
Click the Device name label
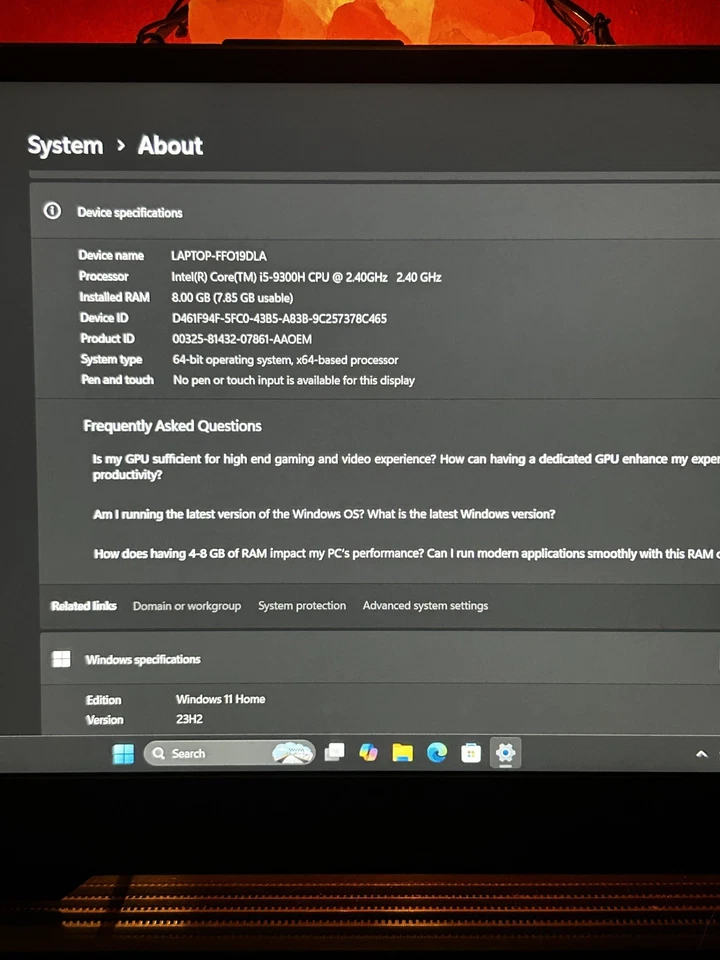111,255
